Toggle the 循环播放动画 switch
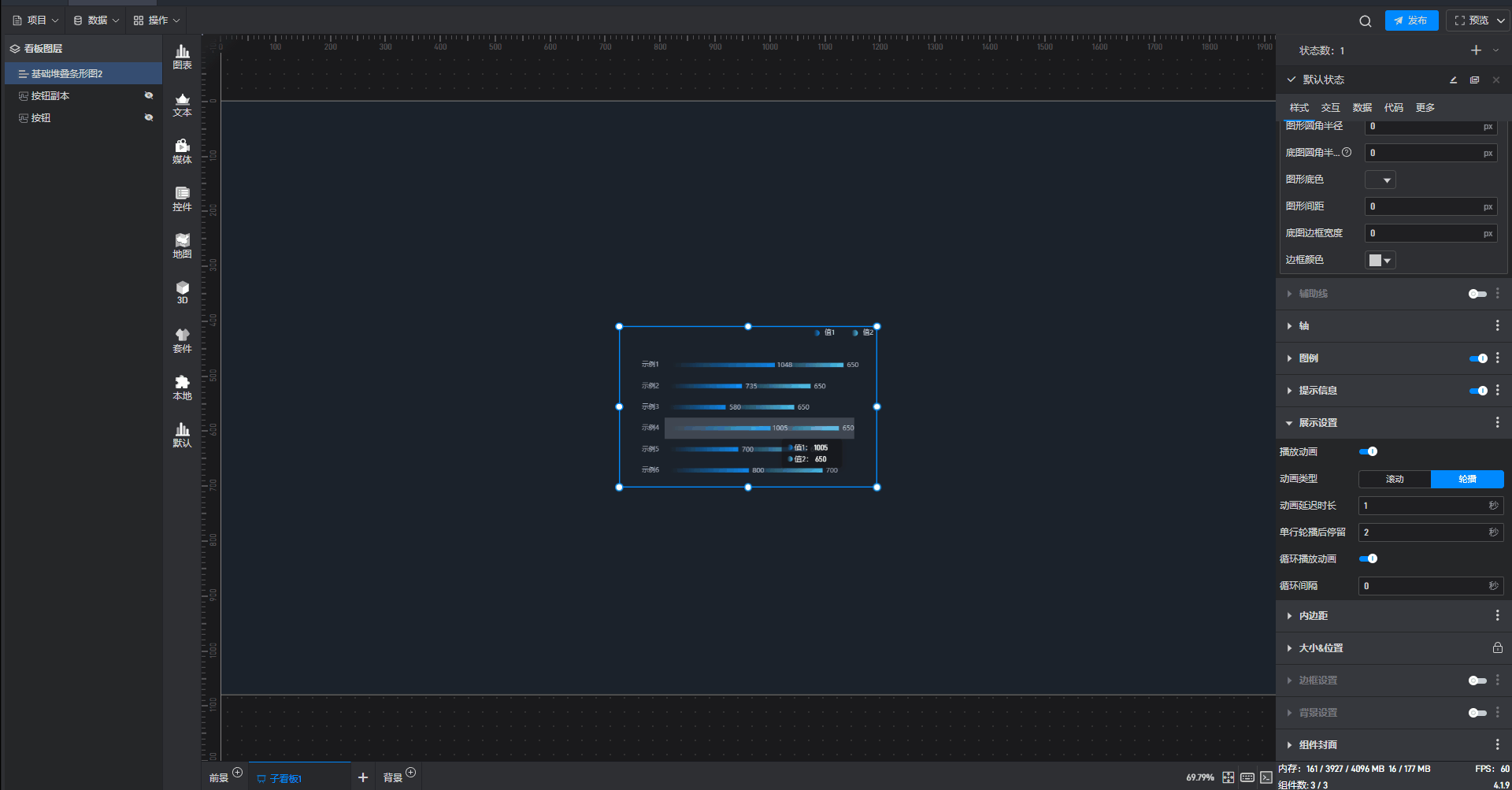 pyautogui.click(x=1368, y=559)
